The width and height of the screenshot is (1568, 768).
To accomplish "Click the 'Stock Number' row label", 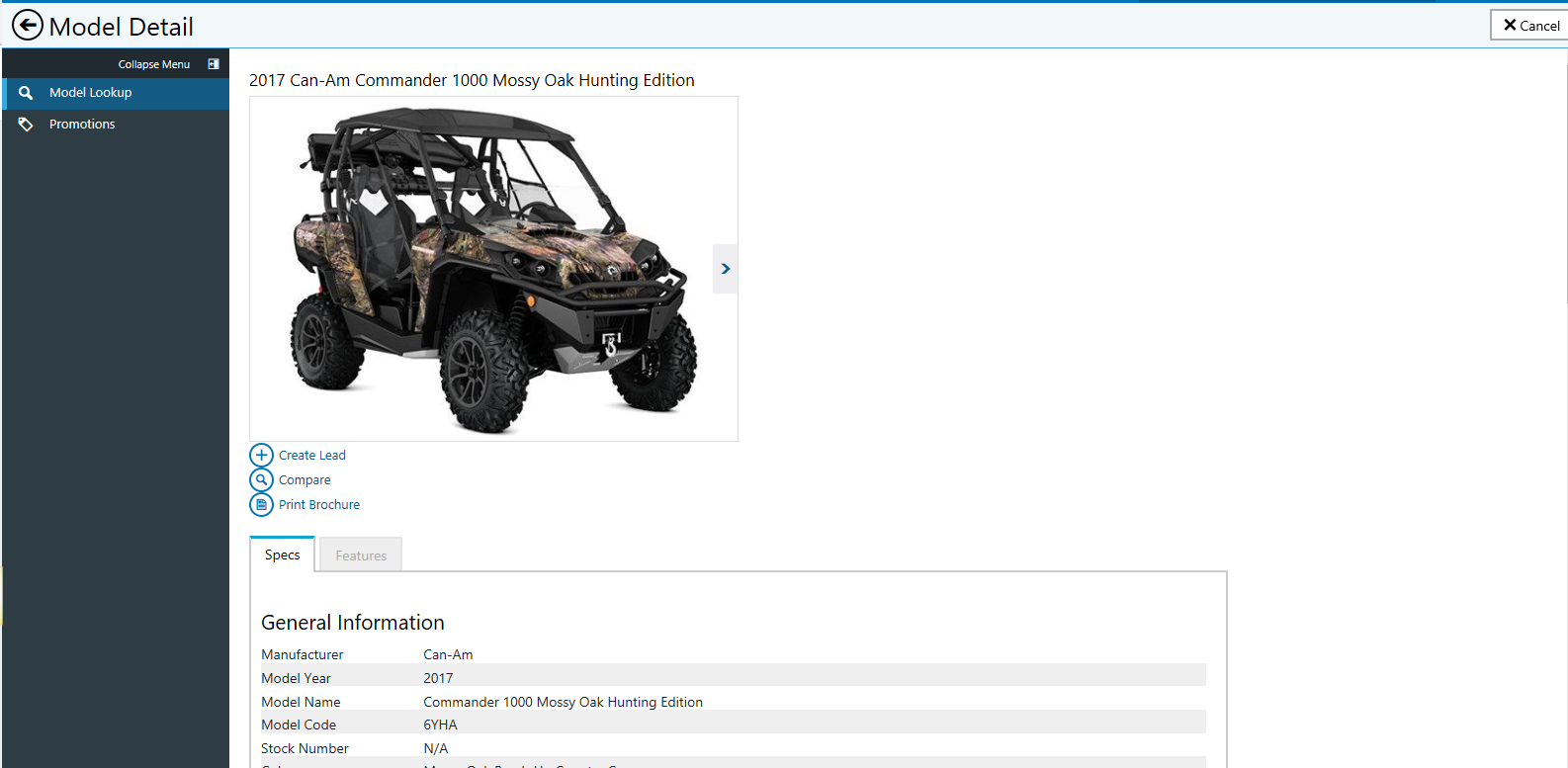I will tap(305, 748).
